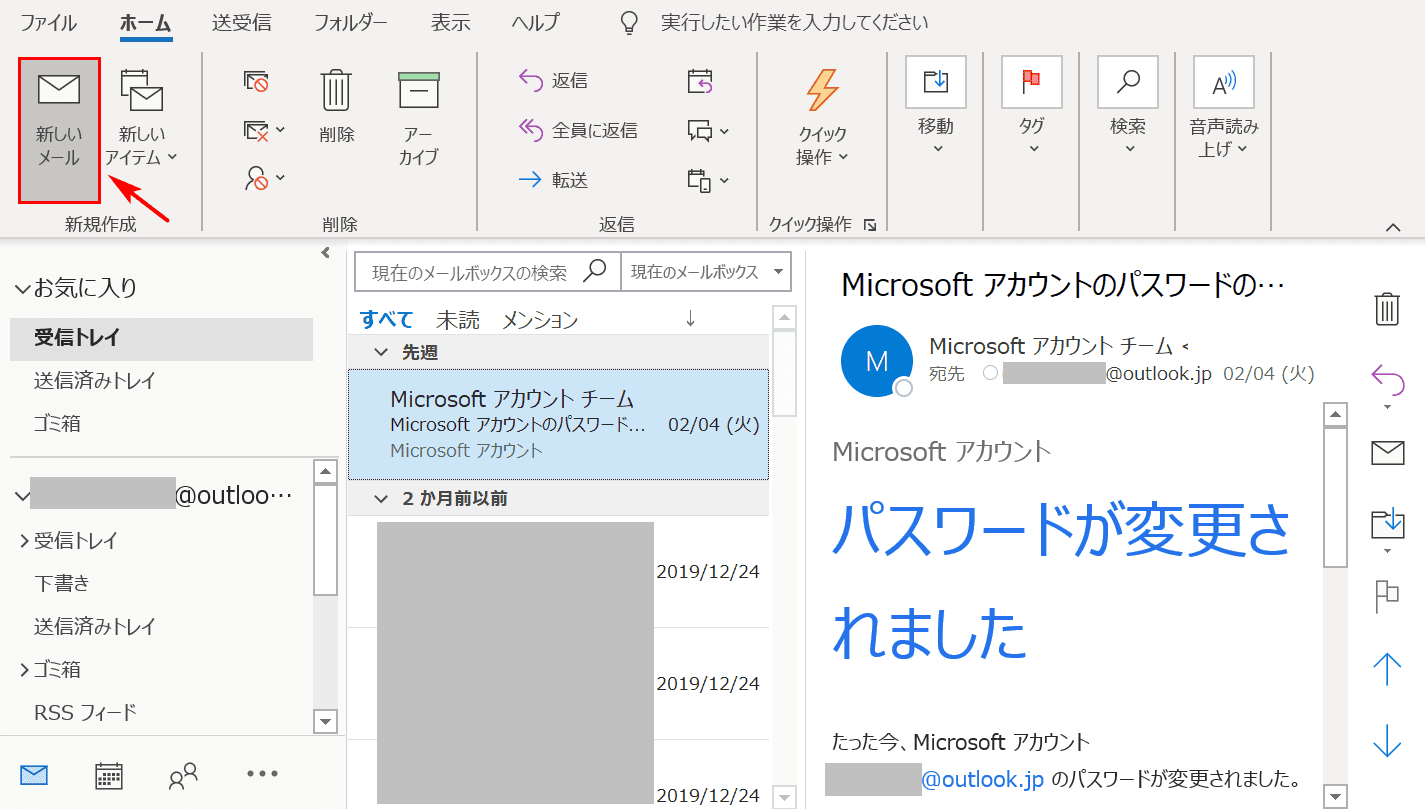Collapse the 先週 message group
Screen dimensions: 1425x809
[x=380, y=353]
